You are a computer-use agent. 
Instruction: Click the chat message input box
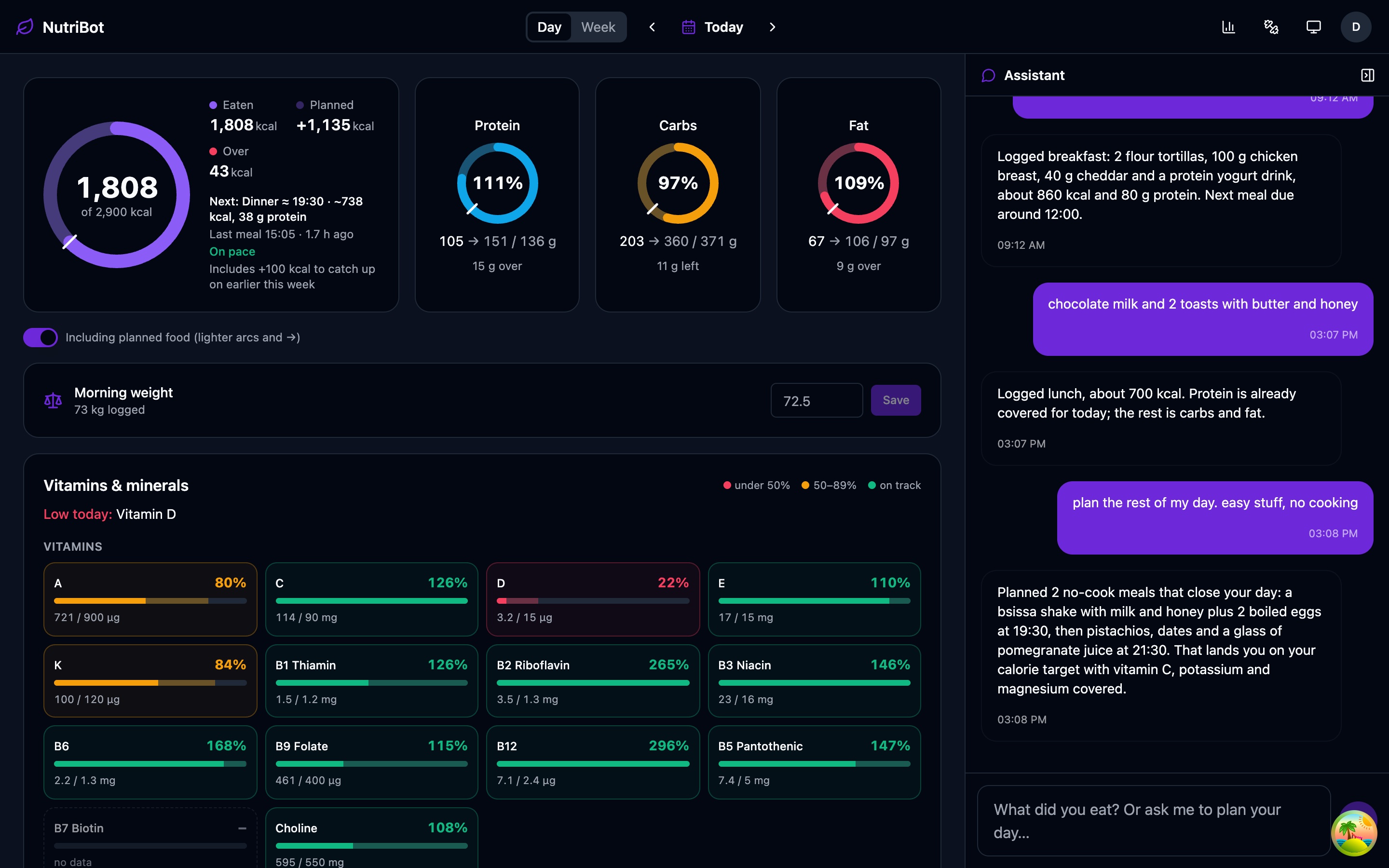[1154, 820]
